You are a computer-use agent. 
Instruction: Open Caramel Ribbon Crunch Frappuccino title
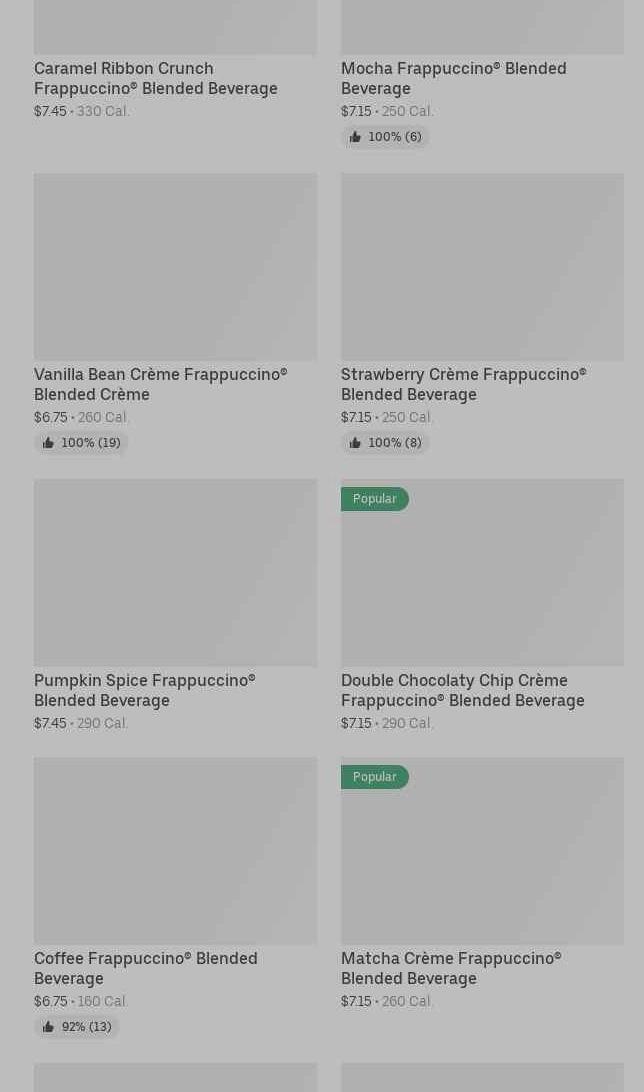(x=156, y=78)
